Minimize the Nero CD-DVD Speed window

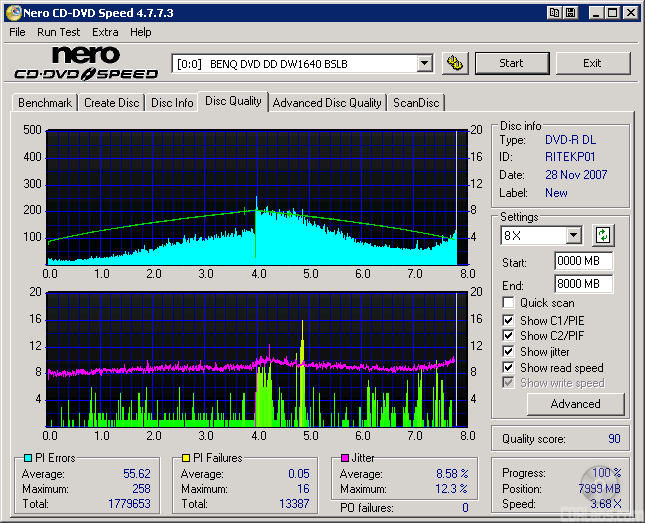tap(597, 13)
